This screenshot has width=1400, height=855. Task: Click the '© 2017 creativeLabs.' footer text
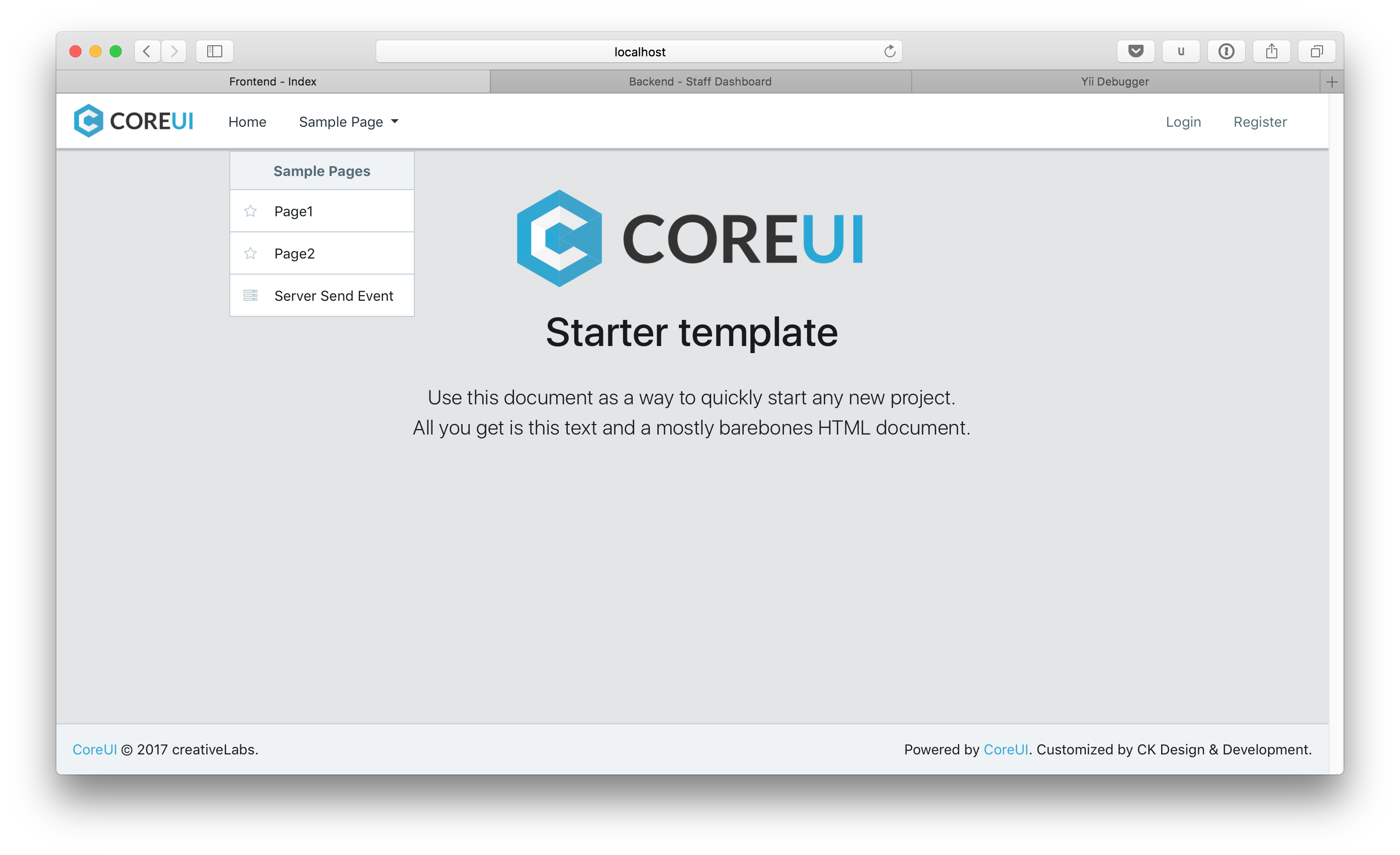190,750
